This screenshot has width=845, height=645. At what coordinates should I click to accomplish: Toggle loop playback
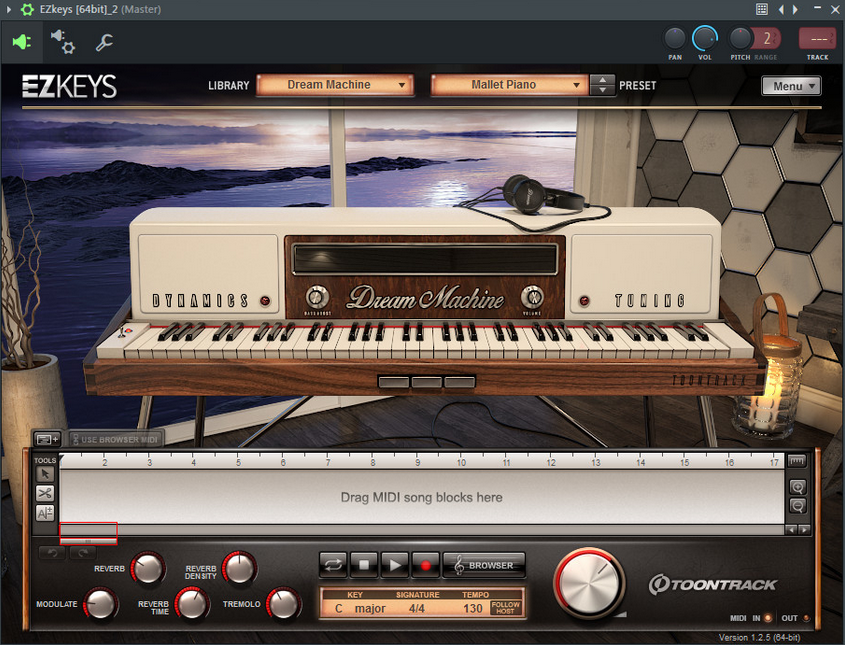click(333, 565)
